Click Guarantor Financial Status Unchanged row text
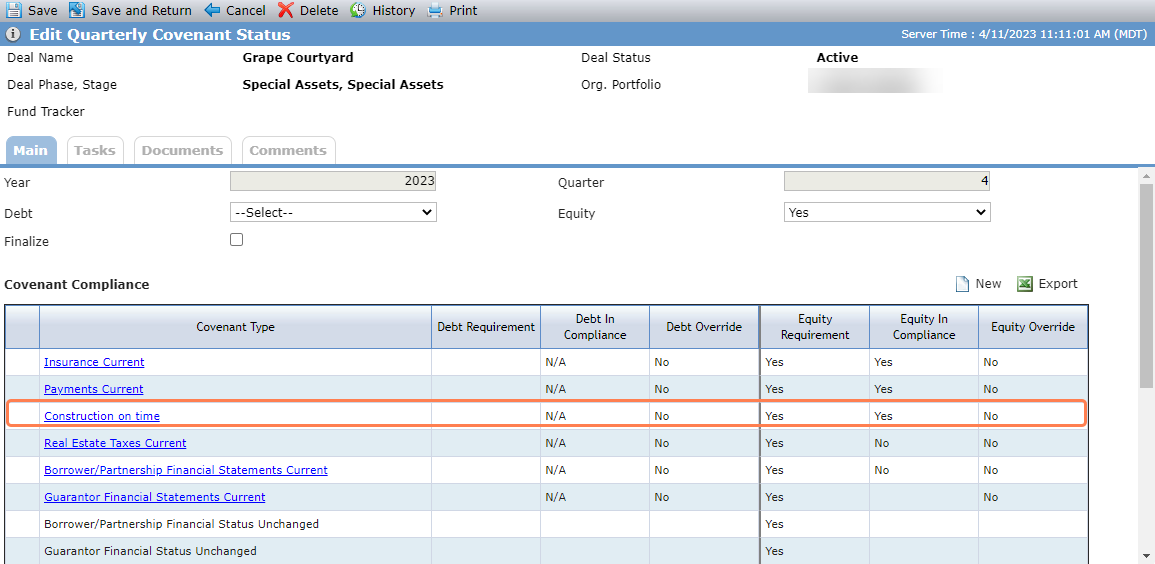1155x564 pixels. (150, 551)
